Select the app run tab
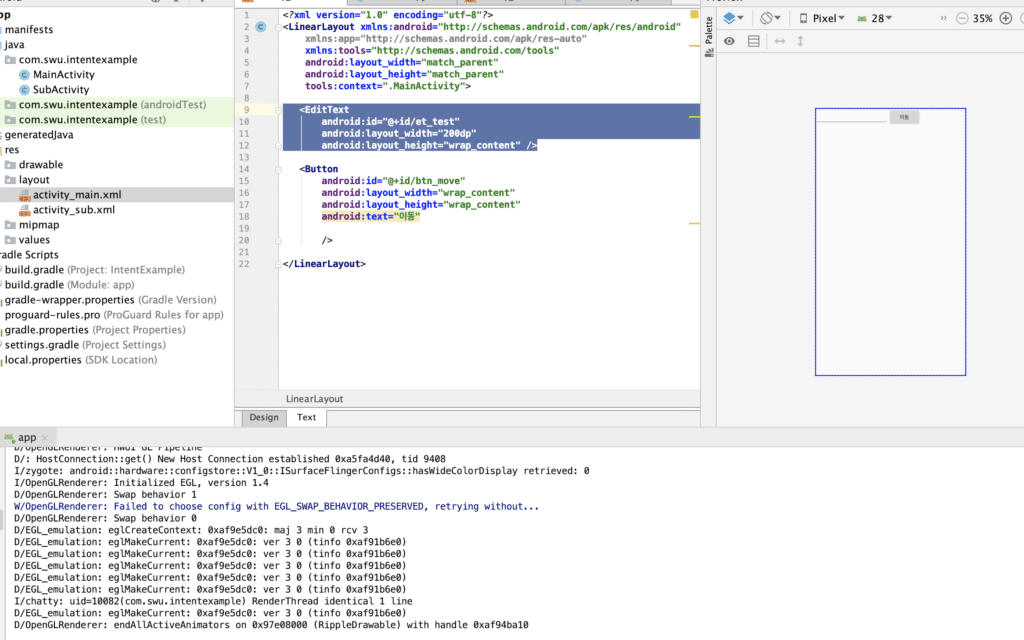 pyautogui.click(x=26, y=438)
